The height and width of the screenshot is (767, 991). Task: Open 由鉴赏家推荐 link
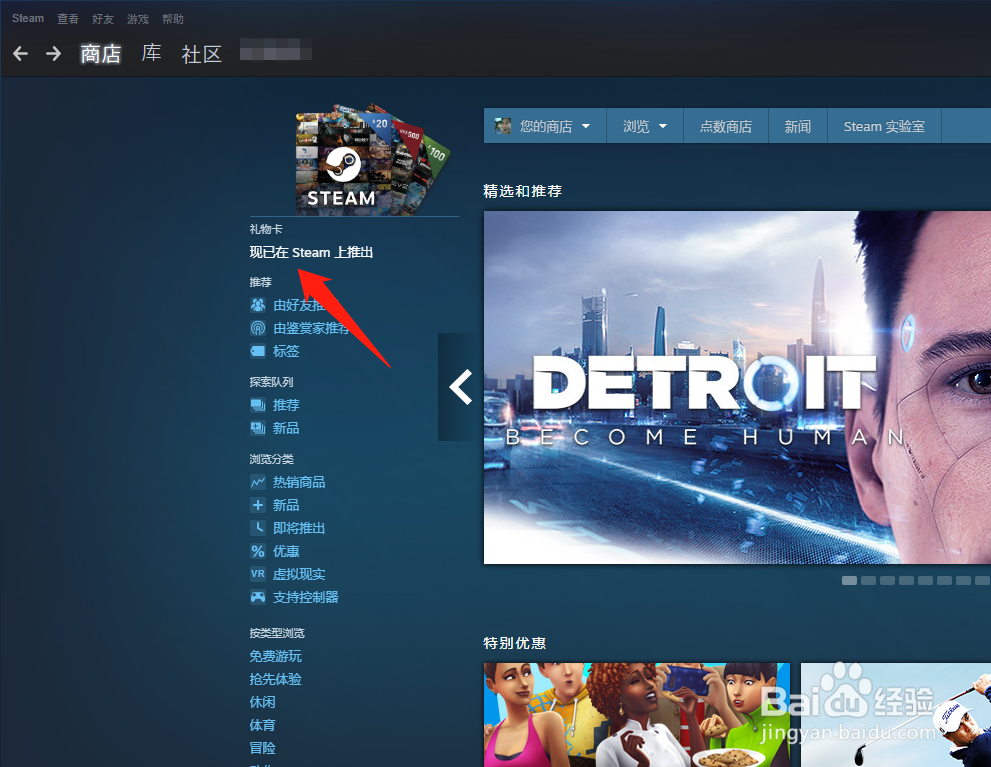pyautogui.click(x=311, y=328)
